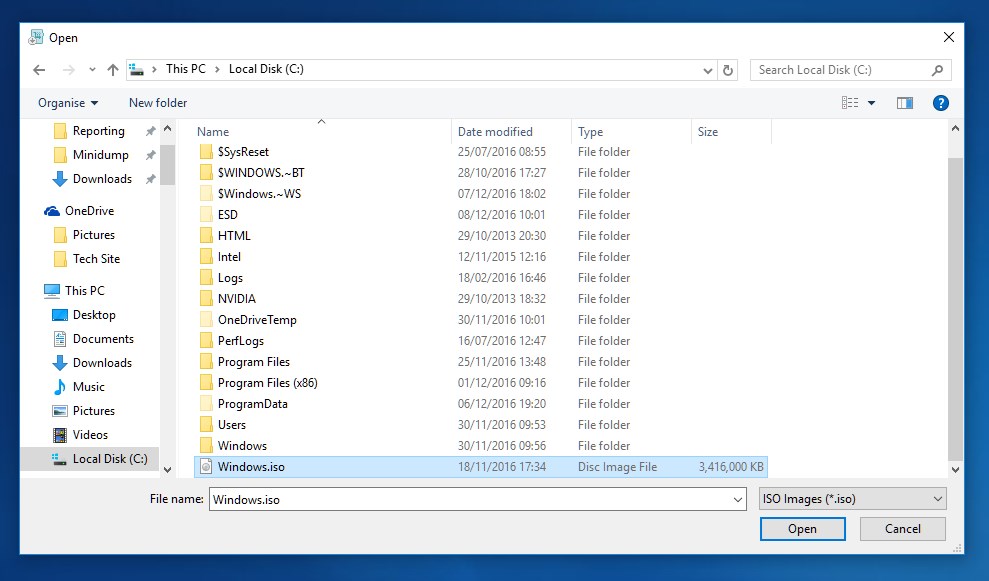Select the Intel folder icon
This screenshot has height=581, width=989.
point(206,257)
